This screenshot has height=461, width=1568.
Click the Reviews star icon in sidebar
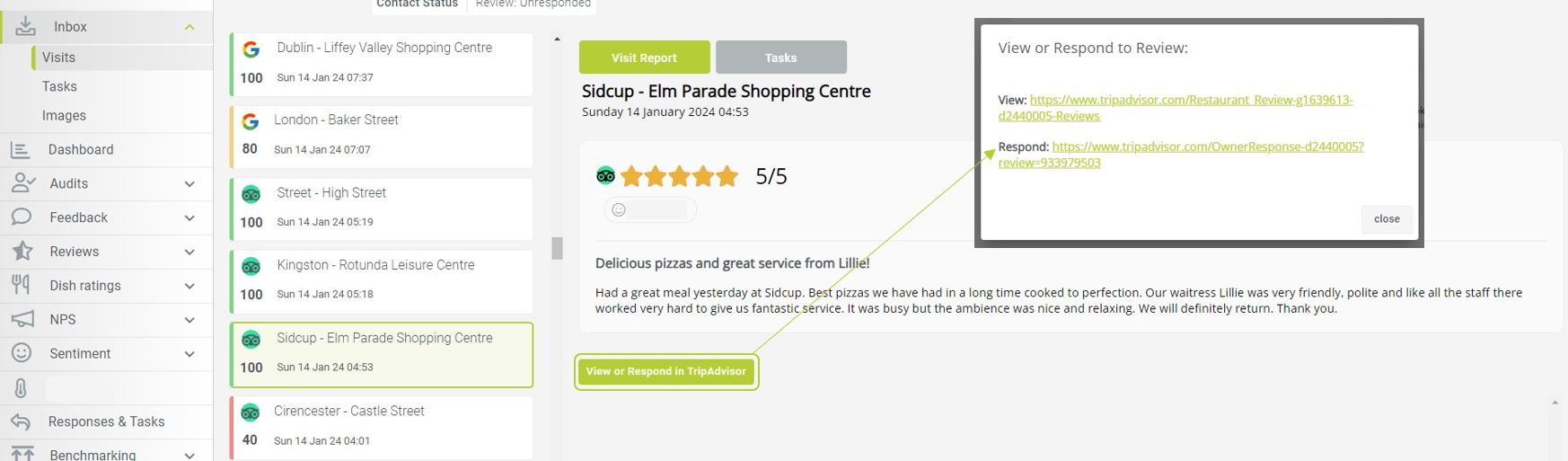(x=22, y=252)
